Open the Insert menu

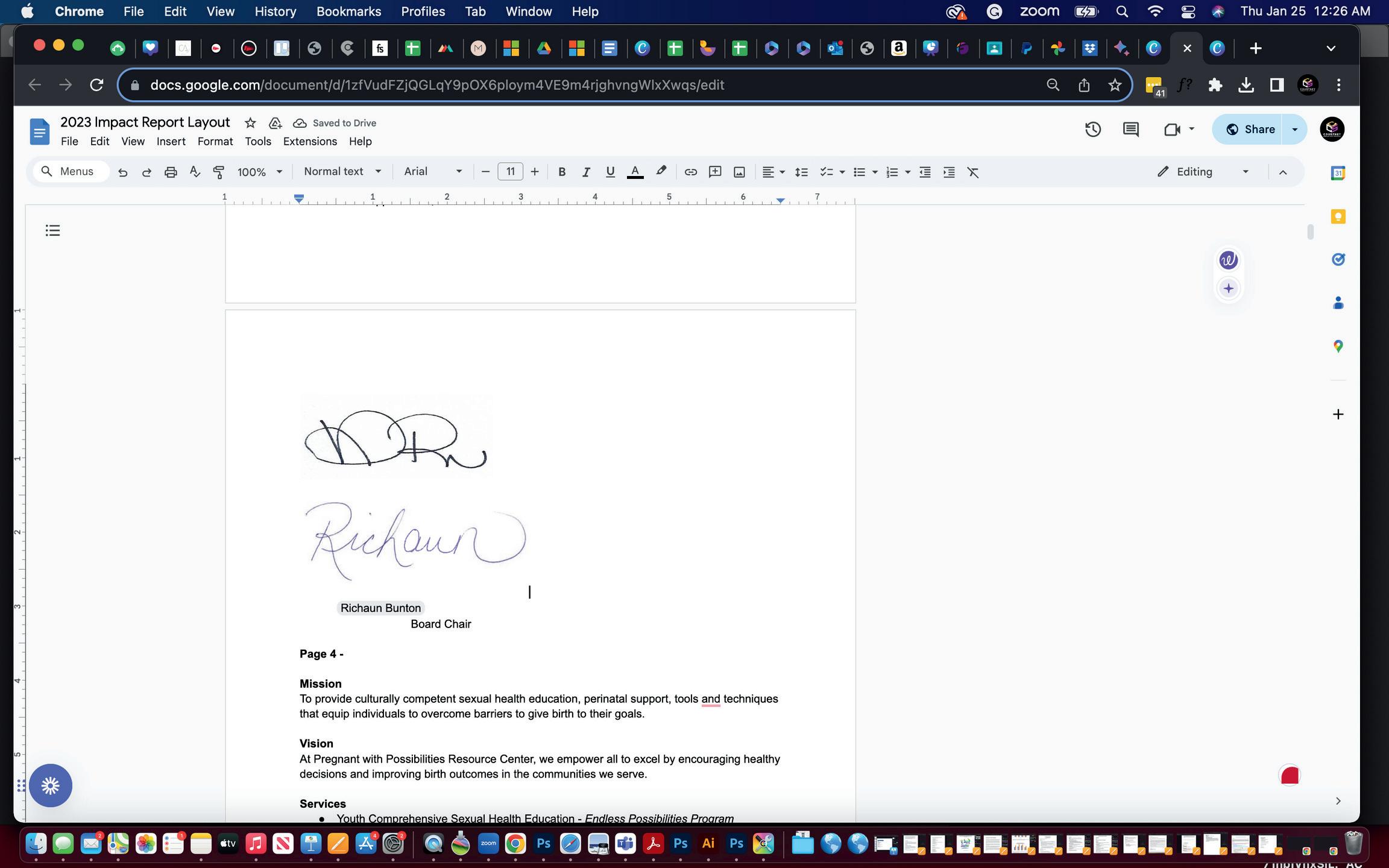pos(171,141)
